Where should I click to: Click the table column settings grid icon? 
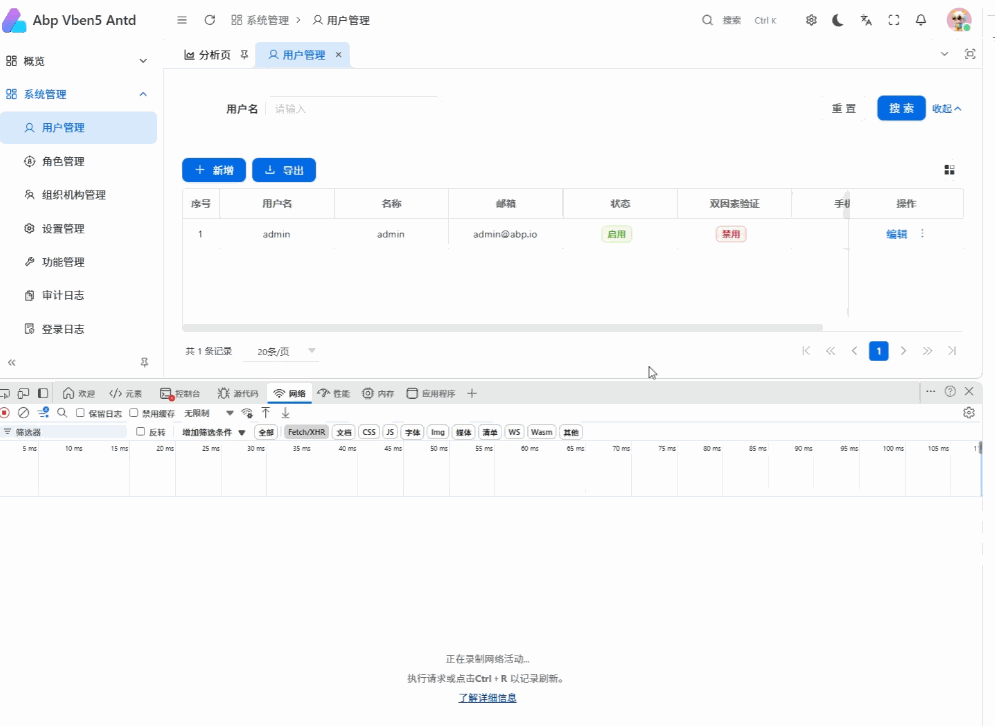[949, 170]
